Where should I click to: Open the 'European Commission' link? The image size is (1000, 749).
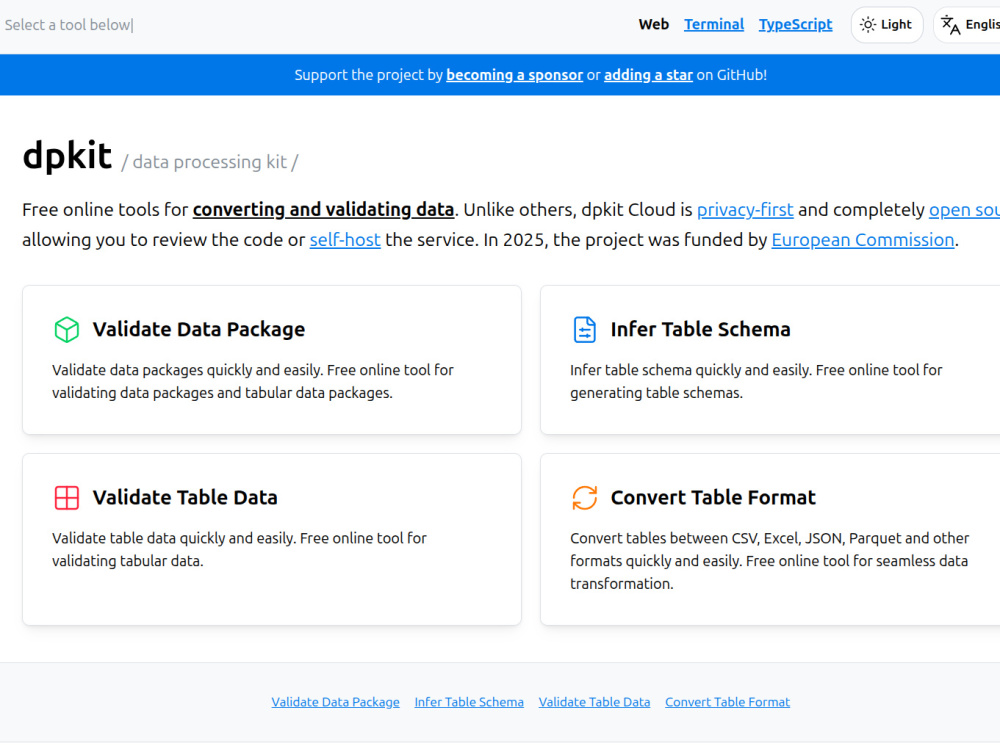(x=863, y=240)
